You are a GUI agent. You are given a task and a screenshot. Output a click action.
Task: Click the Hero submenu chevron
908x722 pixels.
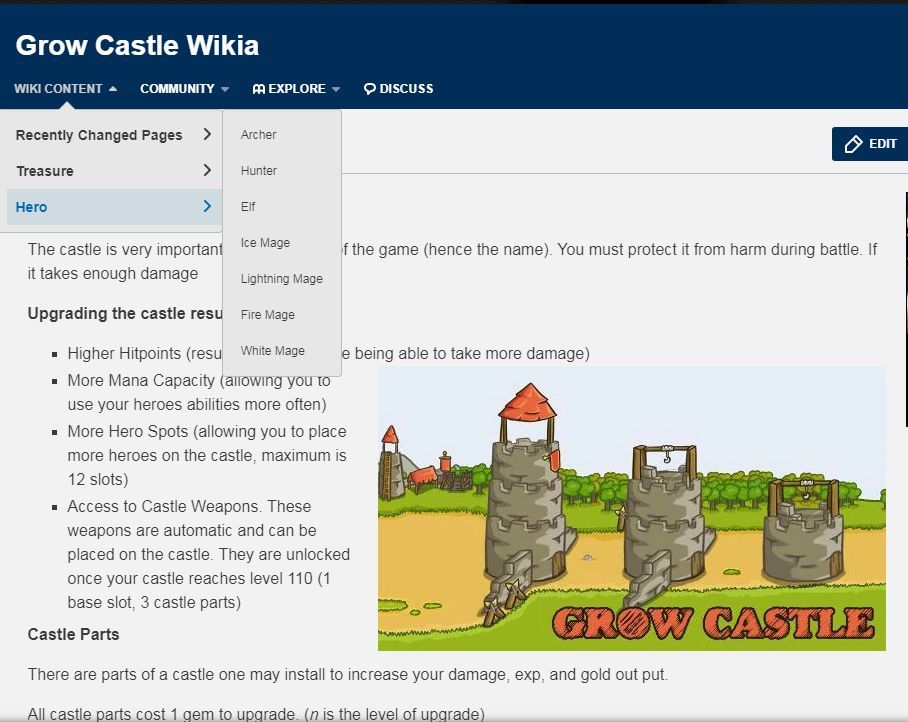(x=207, y=206)
